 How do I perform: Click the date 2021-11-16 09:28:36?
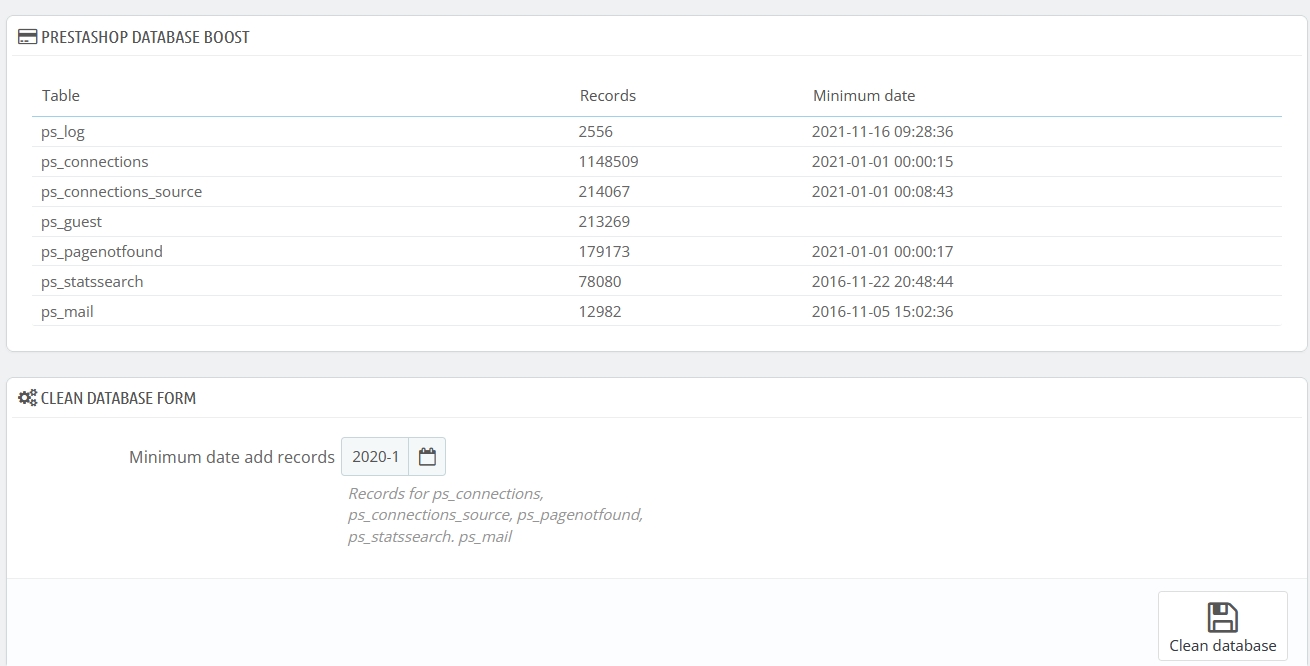[883, 132]
